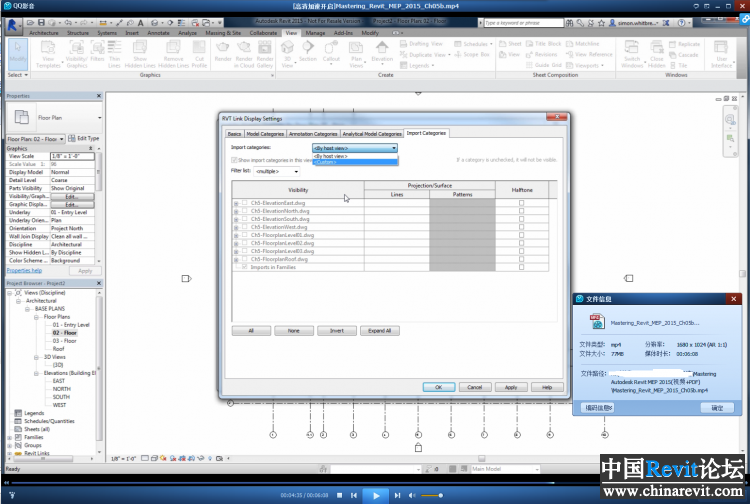750x504 pixels.
Task: Expand Ch5-ElevationEast.dwg tree node
Action: (236, 203)
